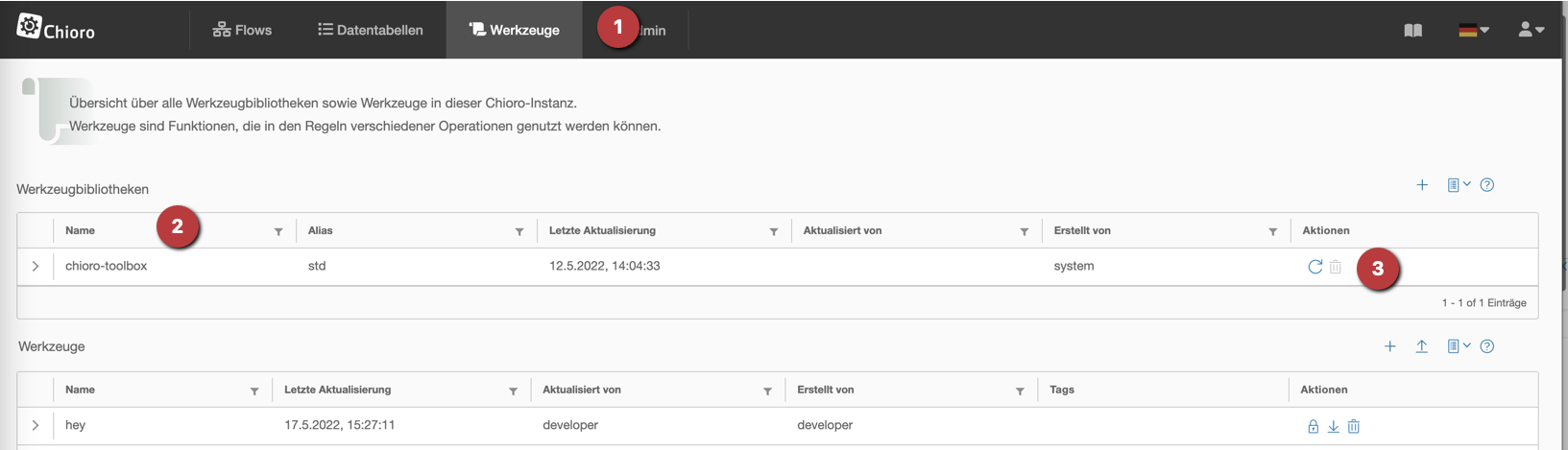This screenshot has height=450, width=1568.
Task: Filter libraries by Alias column
Action: 519,231
